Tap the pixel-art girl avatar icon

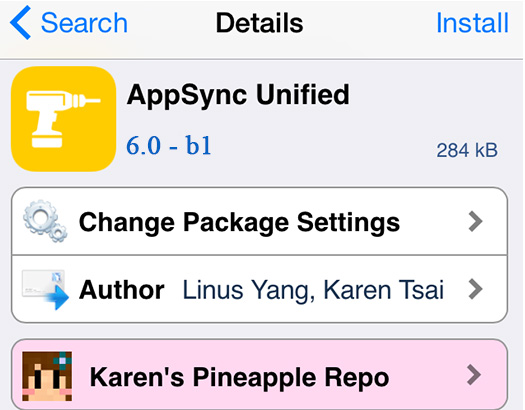(47, 376)
